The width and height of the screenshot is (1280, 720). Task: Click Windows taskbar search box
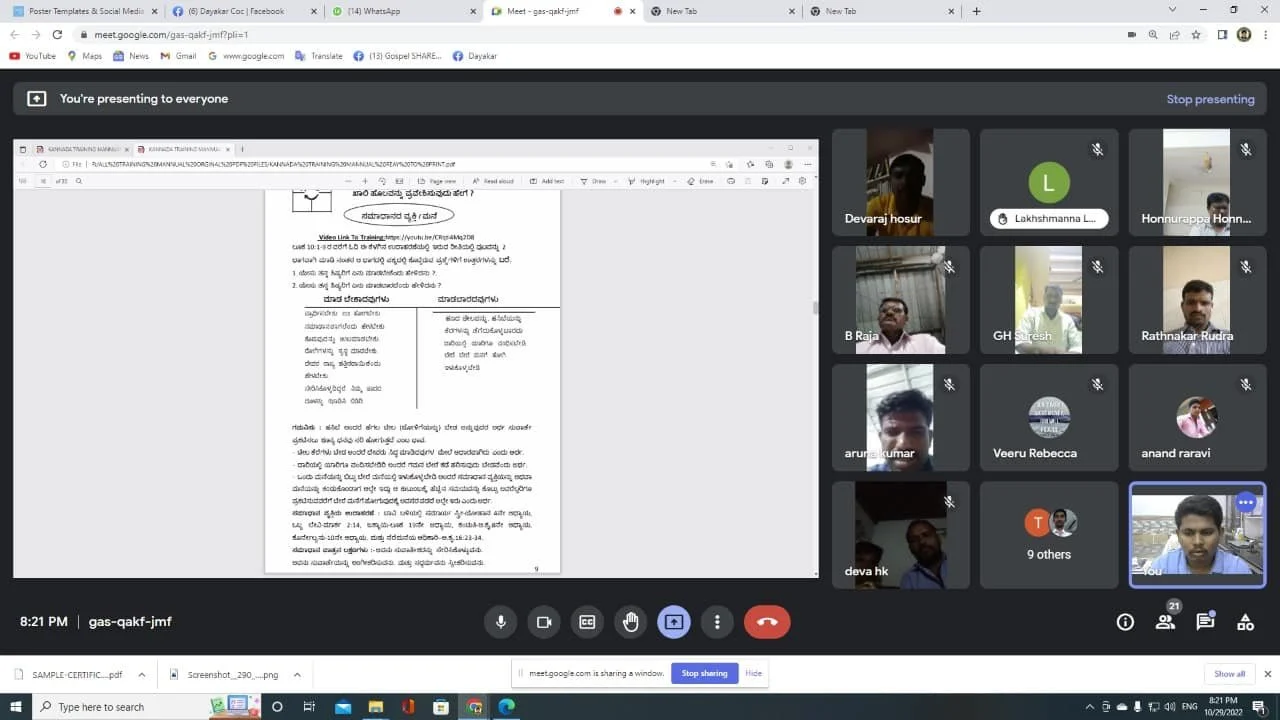point(146,707)
